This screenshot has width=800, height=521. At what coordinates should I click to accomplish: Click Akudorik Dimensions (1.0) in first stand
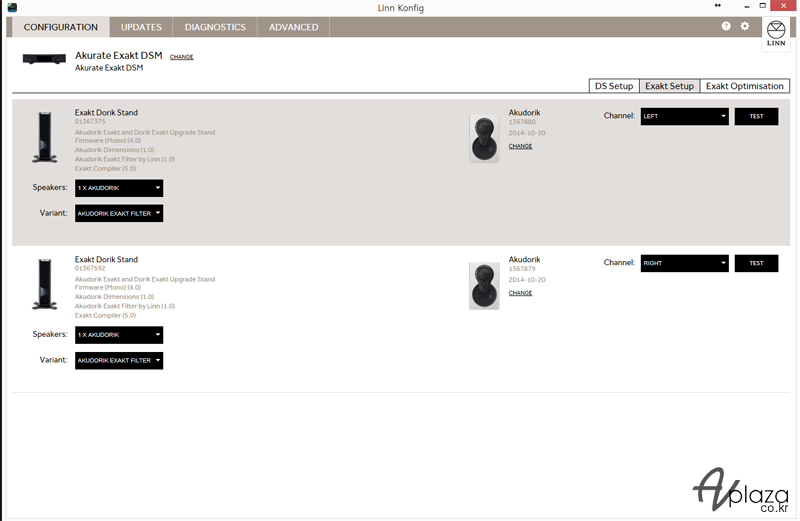click(x=114, y=150)
